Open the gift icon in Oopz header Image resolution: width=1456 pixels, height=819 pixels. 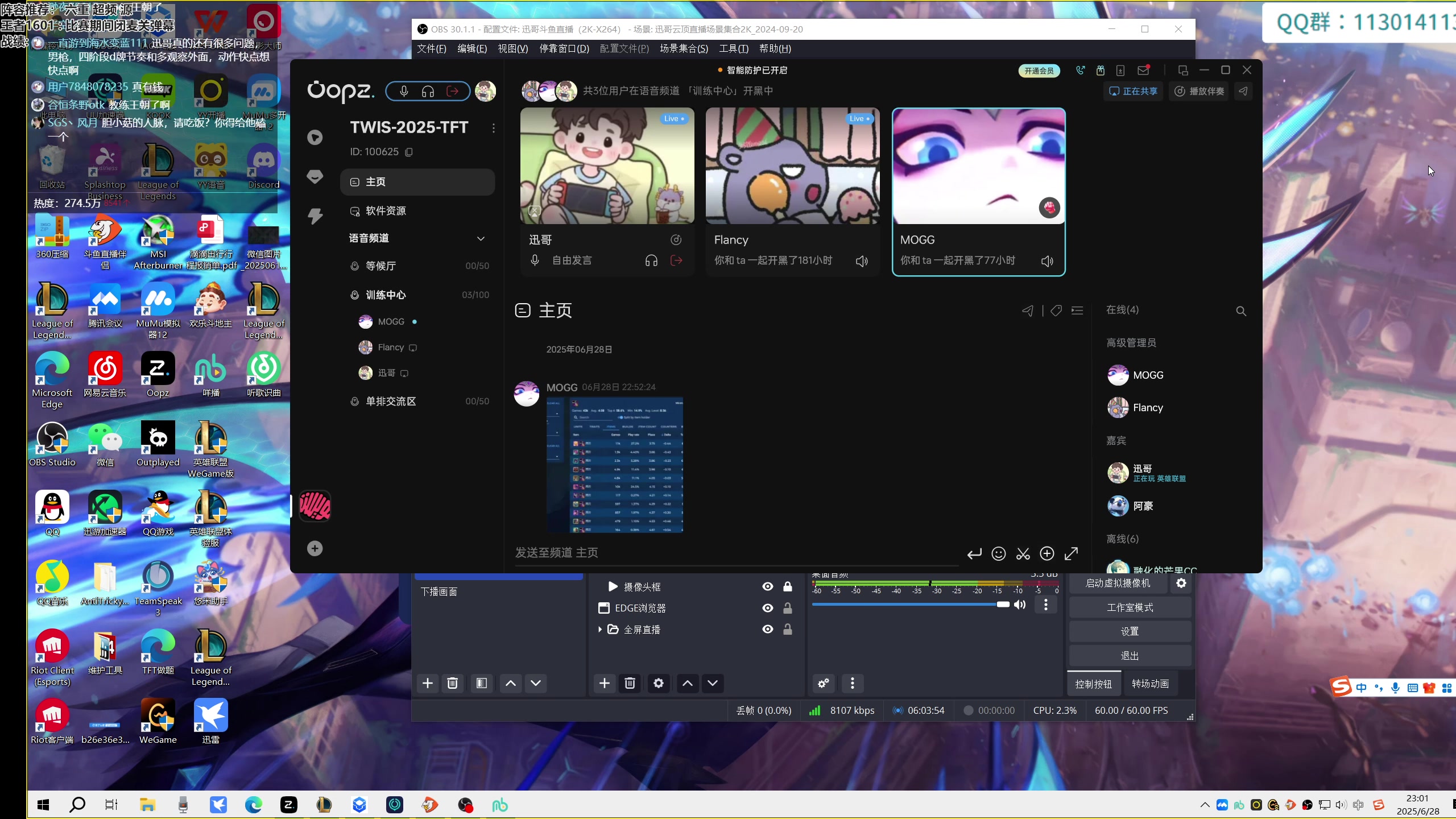[x=1101, y=71]
